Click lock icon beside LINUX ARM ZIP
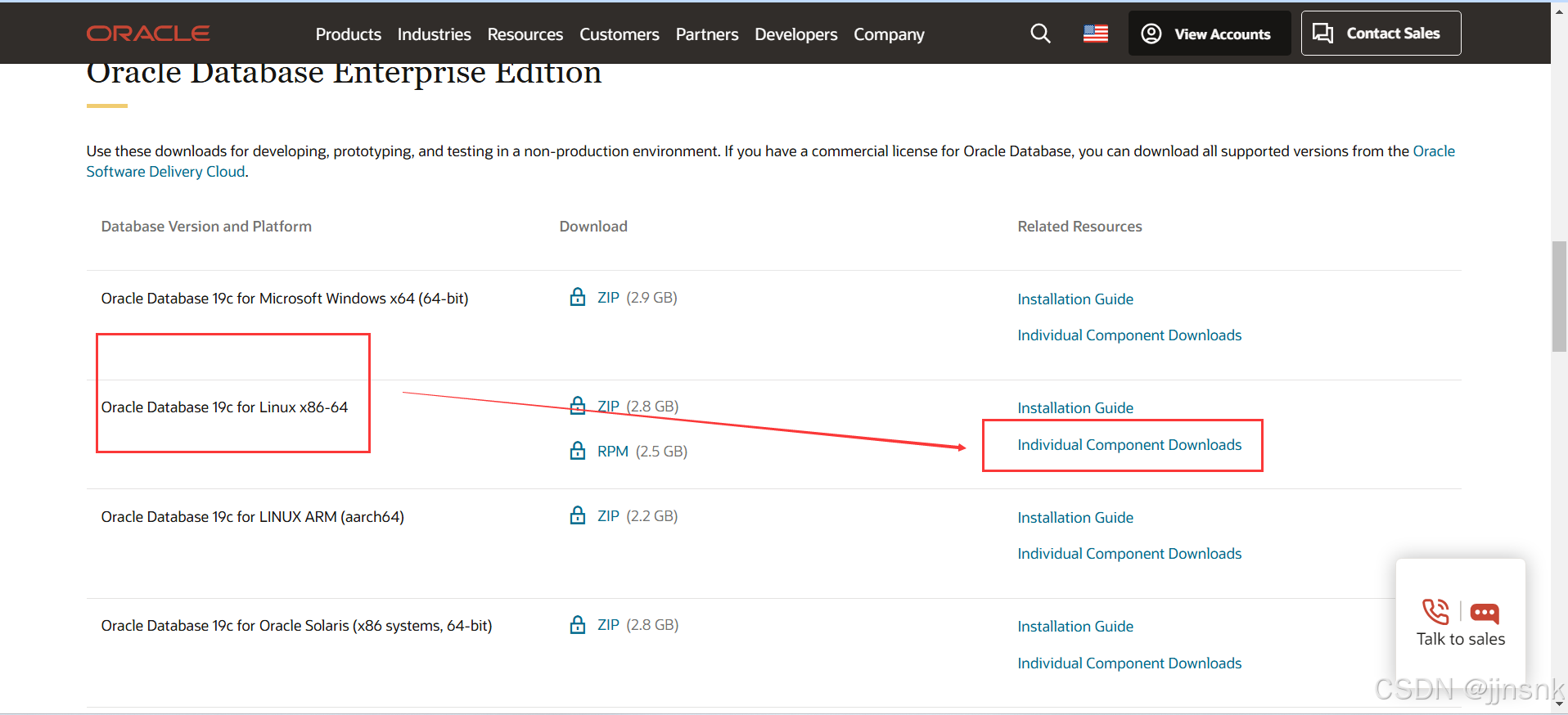The height and width of the screenshot is (715, 1568). click(578, 515)
